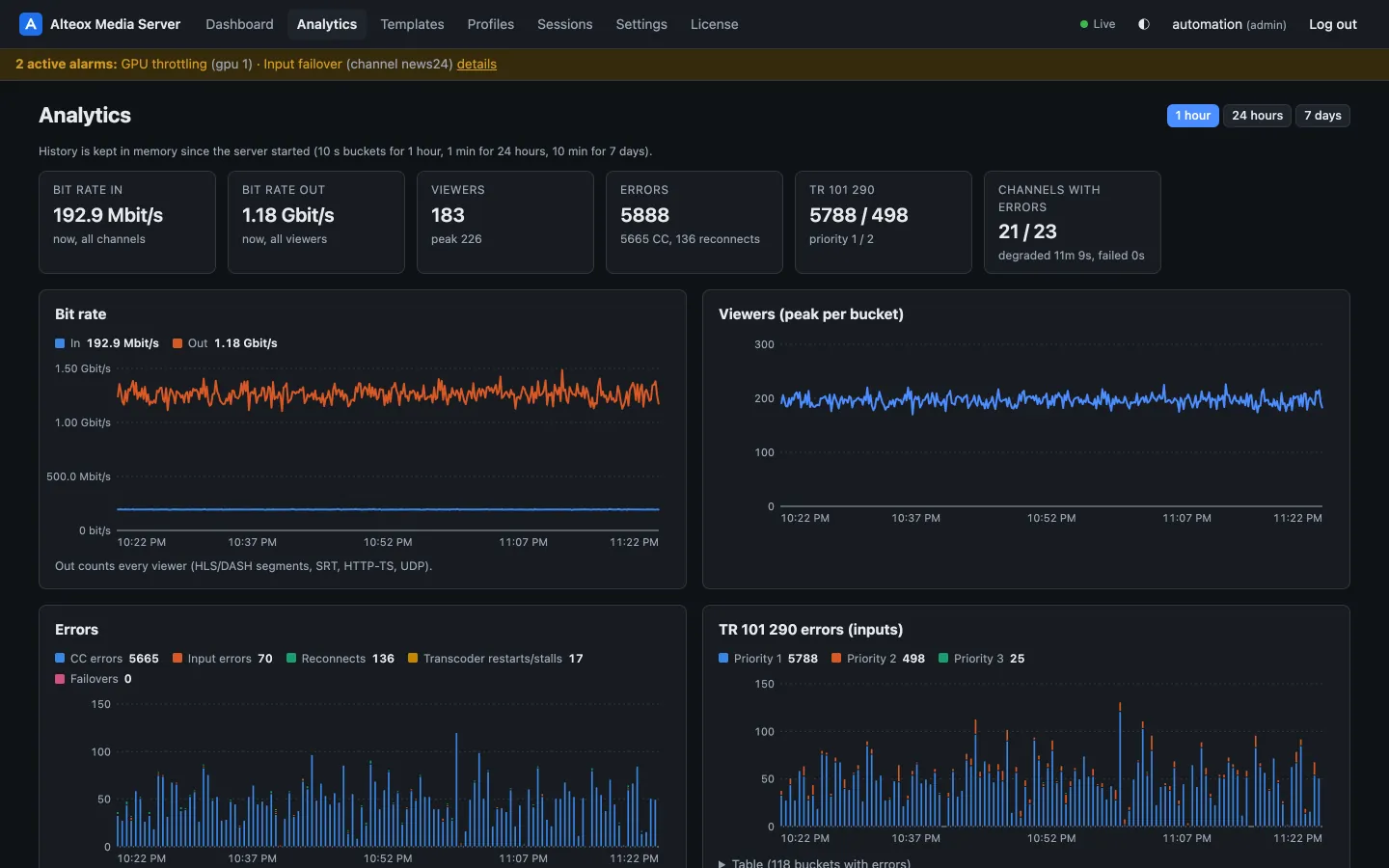Click the green Live status indicator
Image resolution: width=1389 pixels, height=868 pixels.
pos(1098,24)
